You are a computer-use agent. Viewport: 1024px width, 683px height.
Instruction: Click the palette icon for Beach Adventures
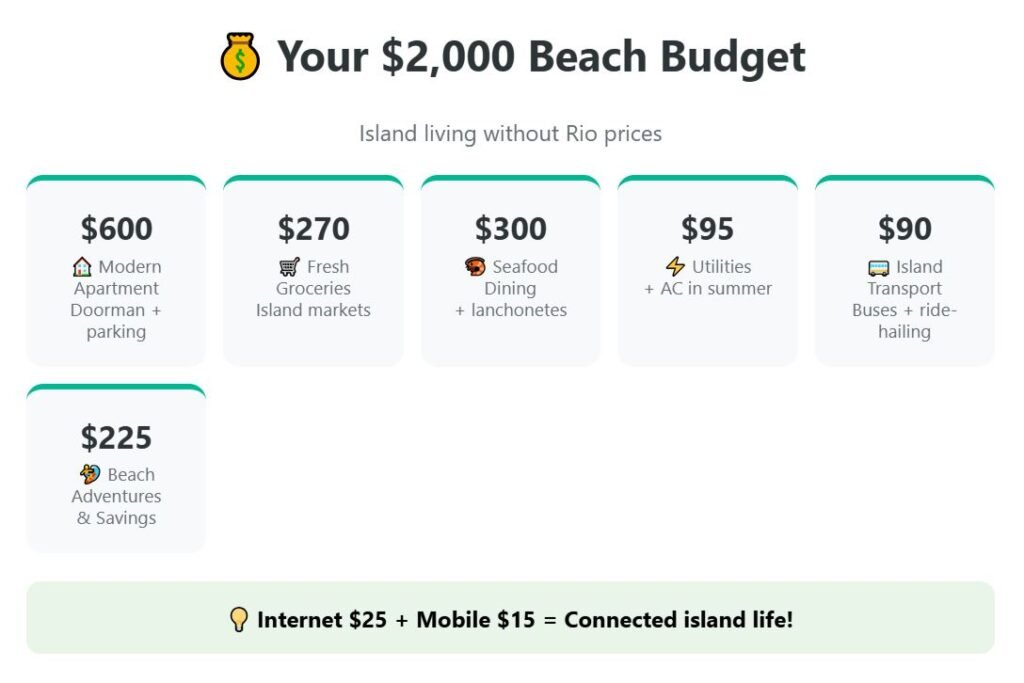(x=90, y=475)
